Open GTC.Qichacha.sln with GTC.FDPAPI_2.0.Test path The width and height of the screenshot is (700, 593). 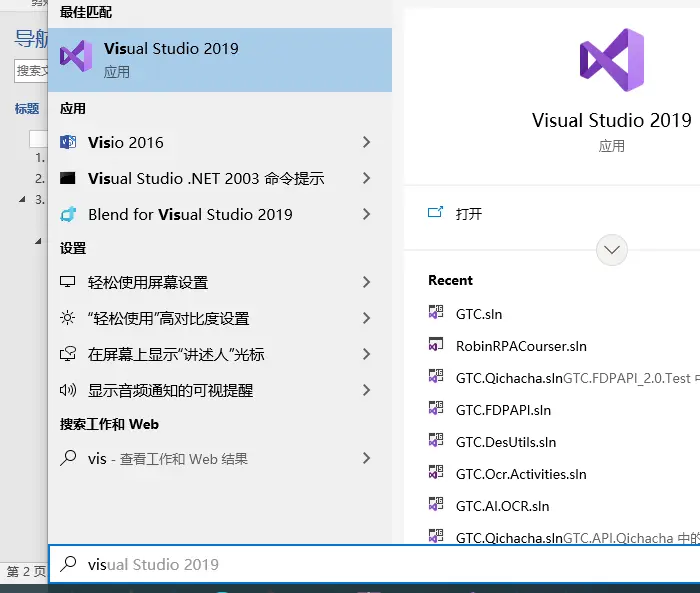578,378
